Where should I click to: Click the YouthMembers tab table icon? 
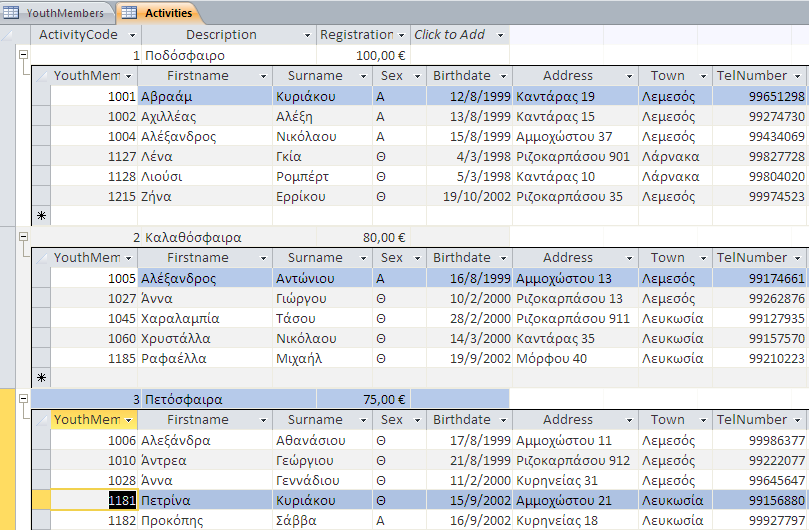coord(11,13)
